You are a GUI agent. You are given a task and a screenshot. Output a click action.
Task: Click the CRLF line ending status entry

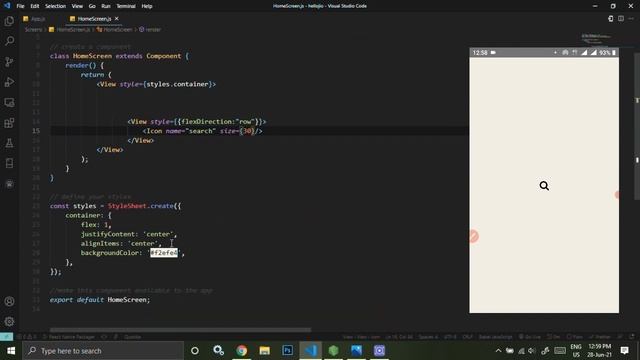pos(467,337)
